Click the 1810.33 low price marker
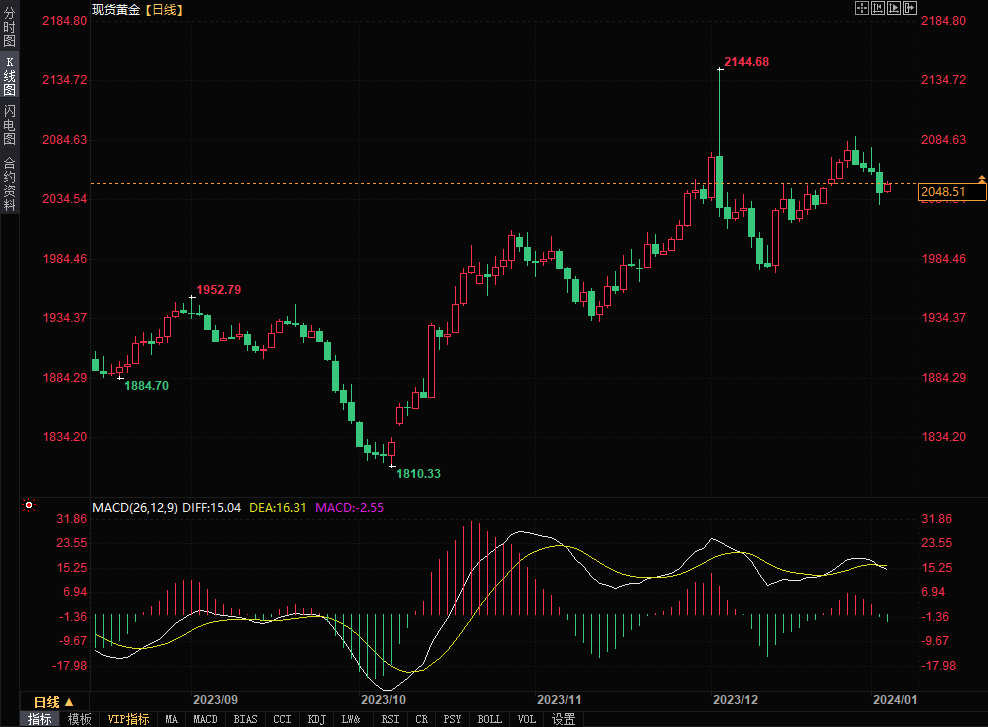This screenshot has height=727, width=988. coord(418,473)
